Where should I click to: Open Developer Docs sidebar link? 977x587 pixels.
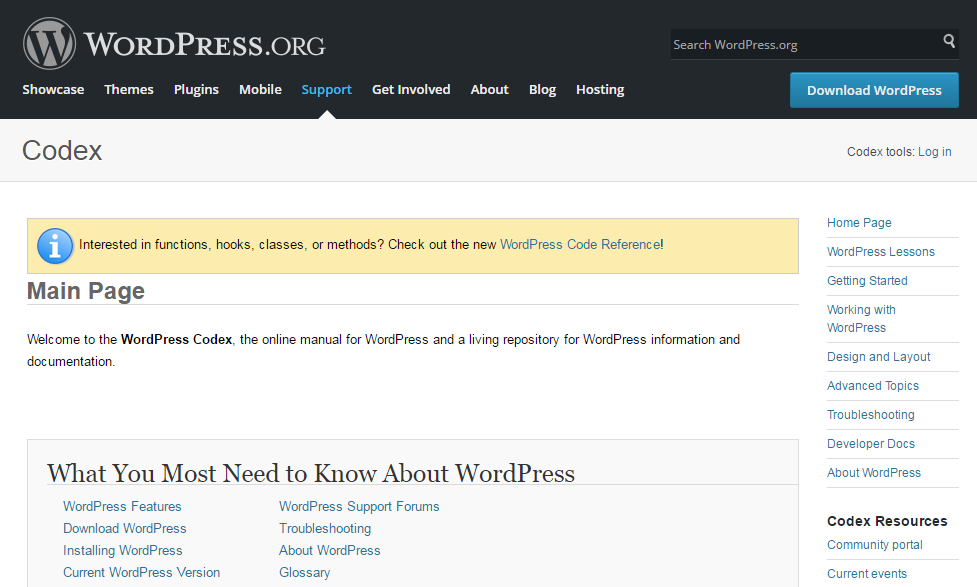click(x=870, y=444)
